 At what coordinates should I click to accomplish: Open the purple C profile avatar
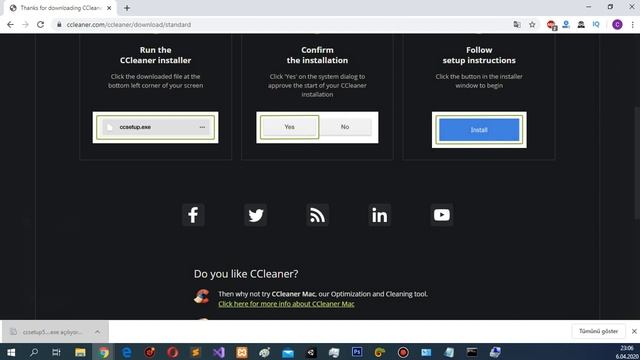pyautogui.click(x=617, y=24)
